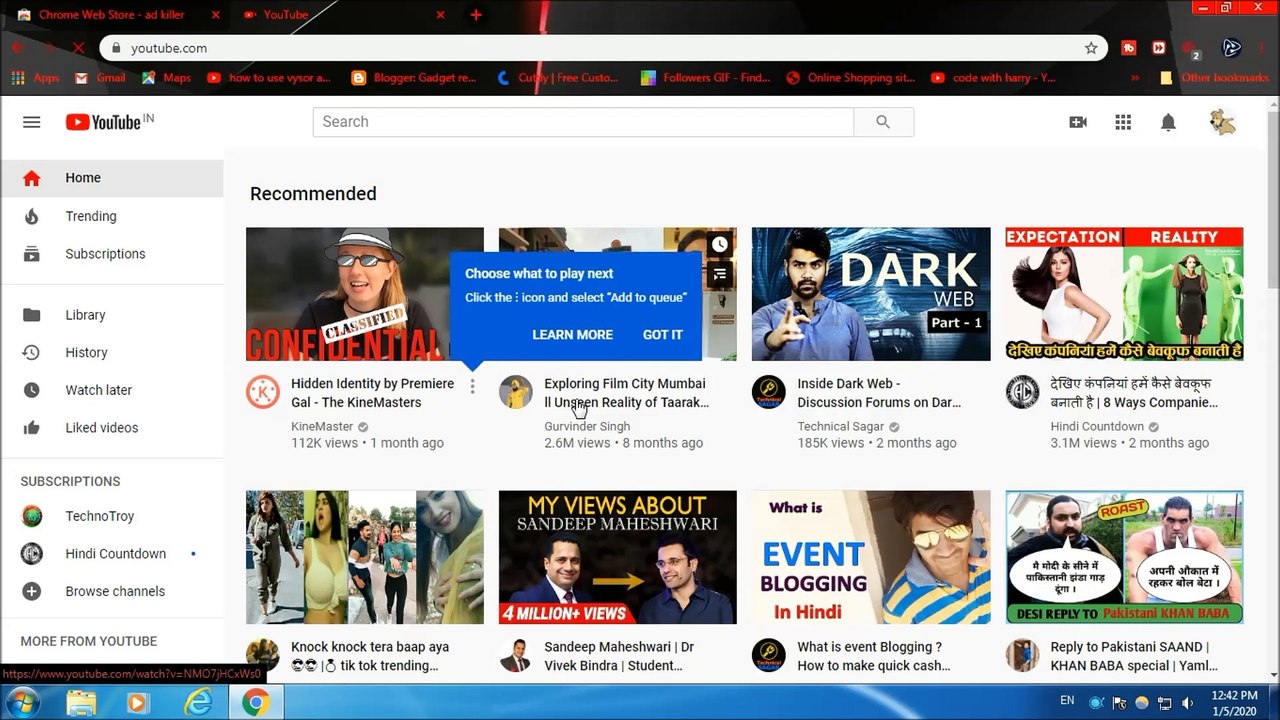Click LEARN MORE in the tooltip
The height and width of the screenshot is (720, 1280).
tap(572, 335)
